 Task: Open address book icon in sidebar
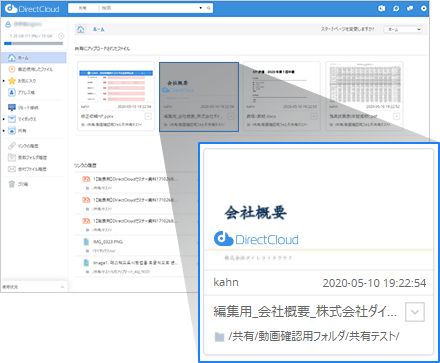point(12,92)
